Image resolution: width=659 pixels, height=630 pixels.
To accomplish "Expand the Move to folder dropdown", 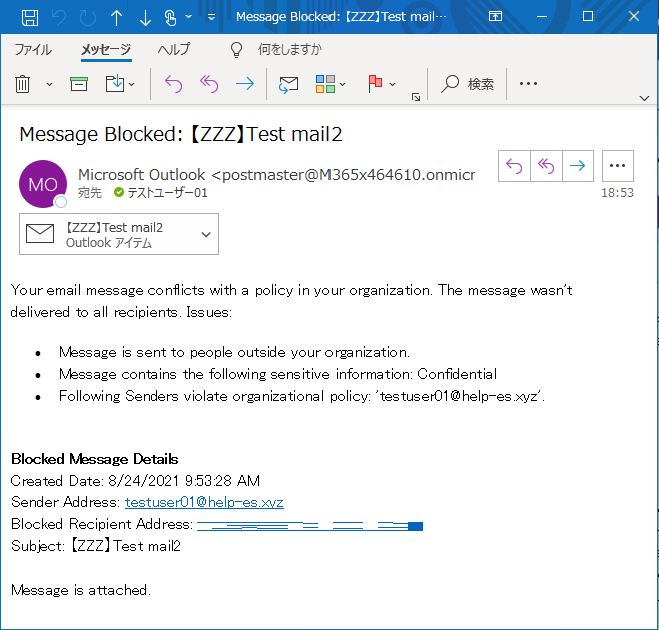I will (x=120, y=84).
